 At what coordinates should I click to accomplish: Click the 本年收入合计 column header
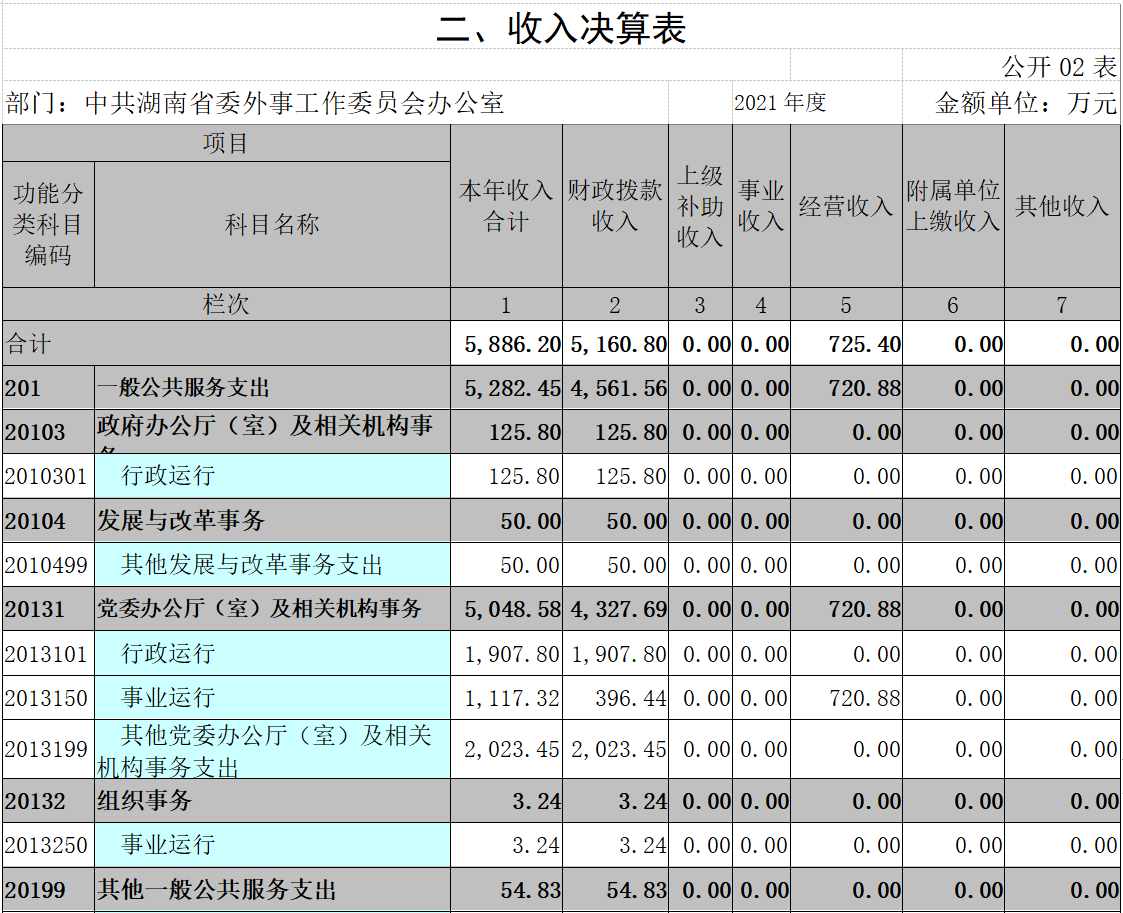(x=506, y=206)
